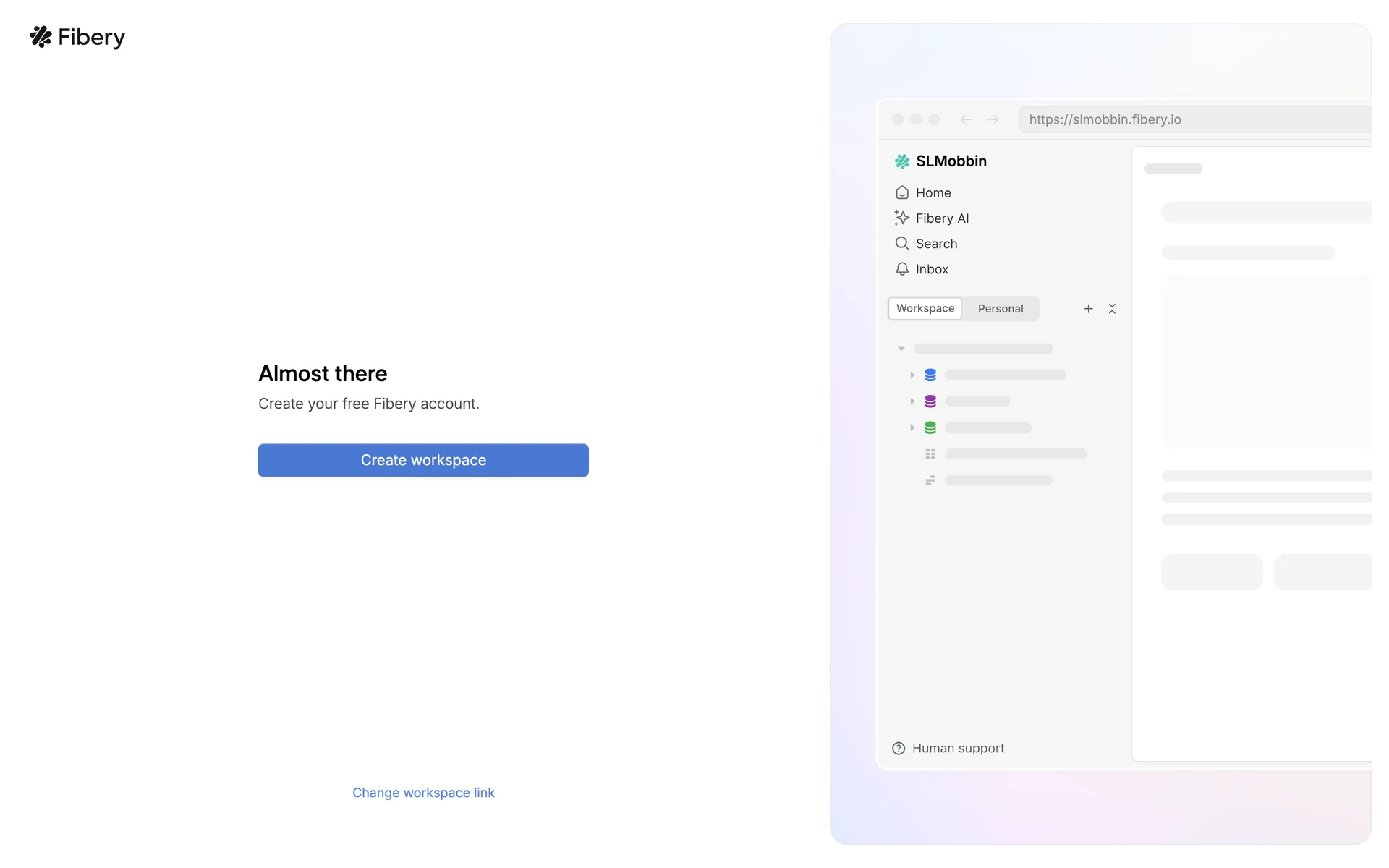
Task: Expand the purple database tree item
Action: click(x=912, y=401)
